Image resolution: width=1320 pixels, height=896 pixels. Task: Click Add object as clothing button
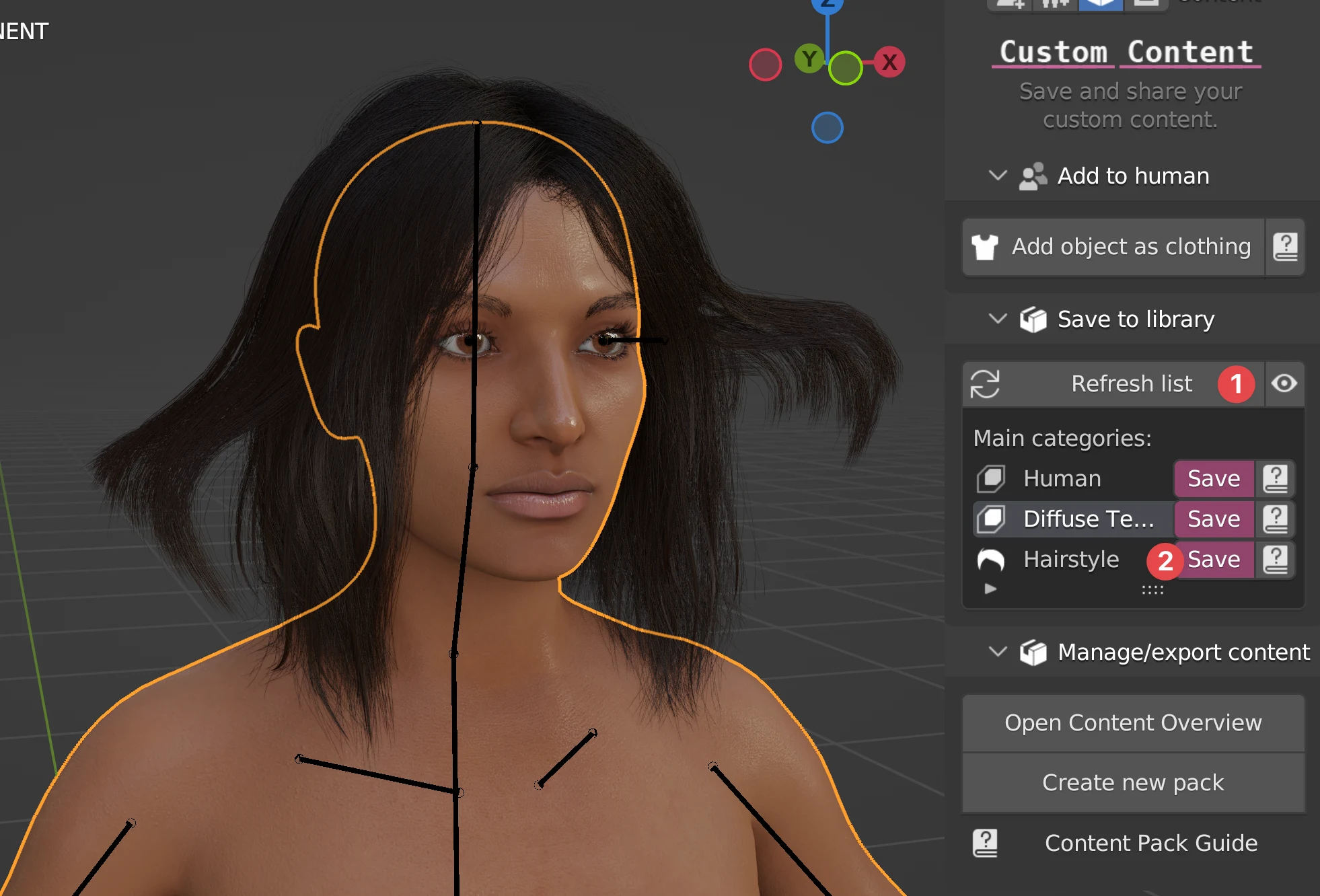click(x=1113, y=247)
